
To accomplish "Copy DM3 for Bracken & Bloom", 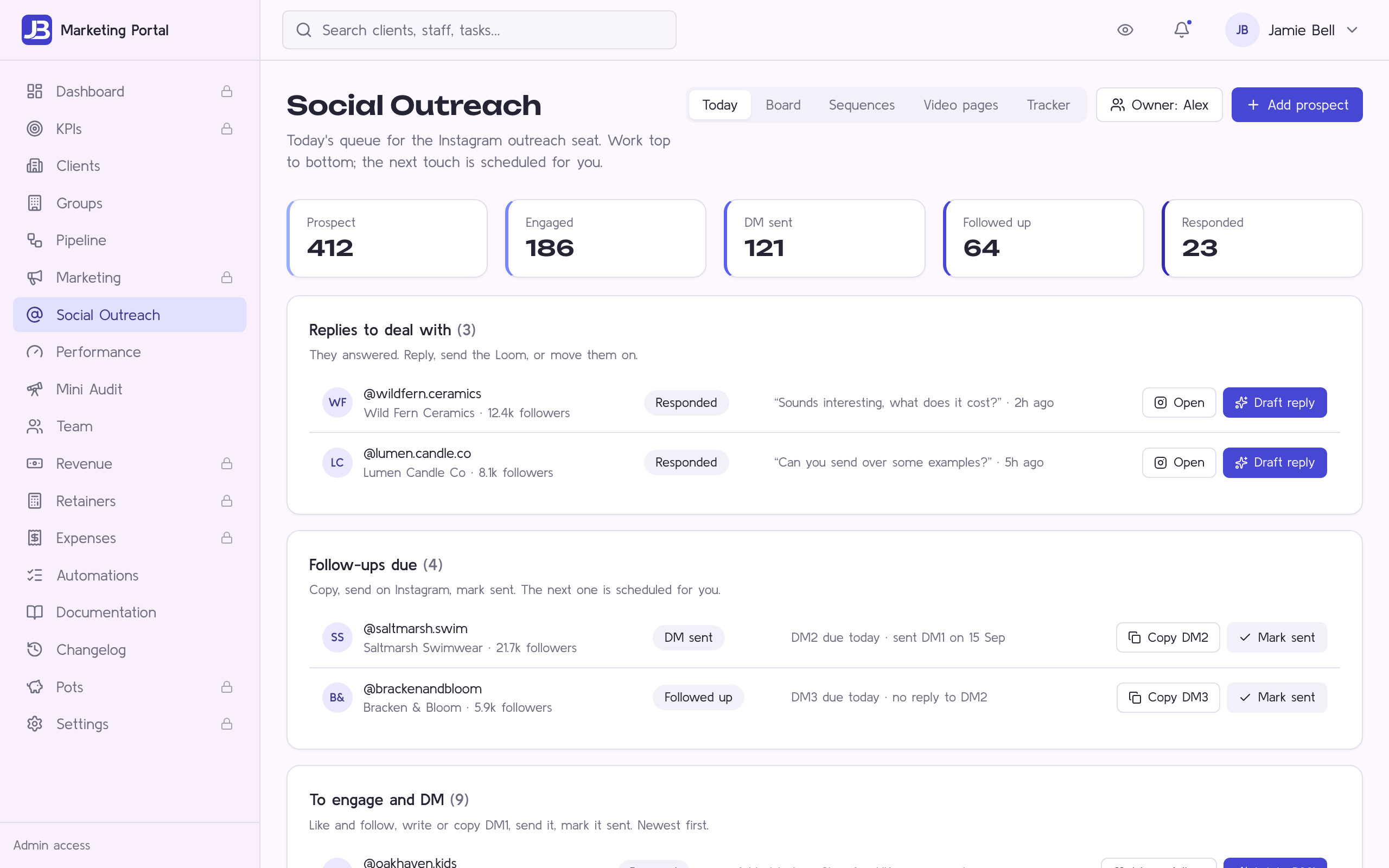I will 1168,697.
